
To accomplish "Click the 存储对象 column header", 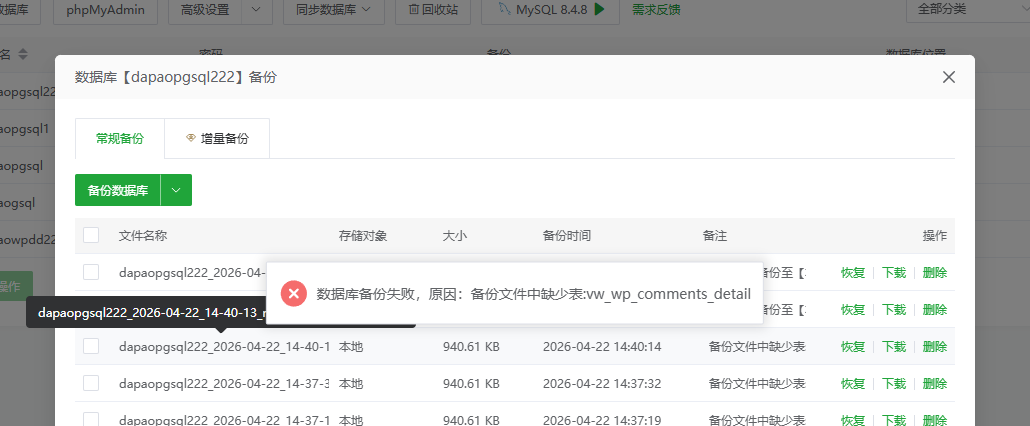I will [363, 235].
